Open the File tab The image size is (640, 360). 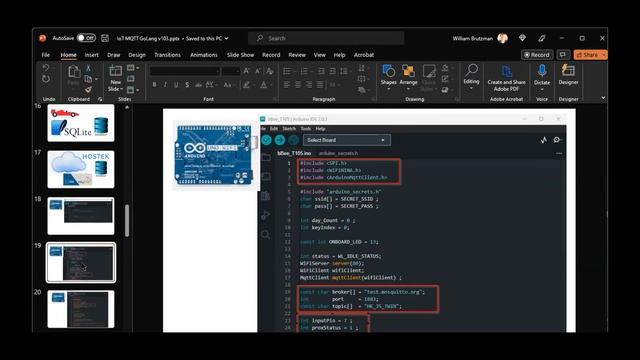[x=46, y=55]
